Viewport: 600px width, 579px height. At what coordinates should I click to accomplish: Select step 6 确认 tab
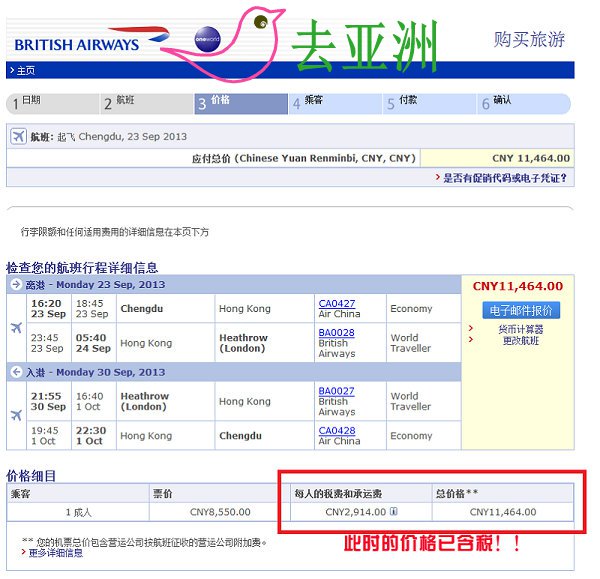click(x=524, y=104)
